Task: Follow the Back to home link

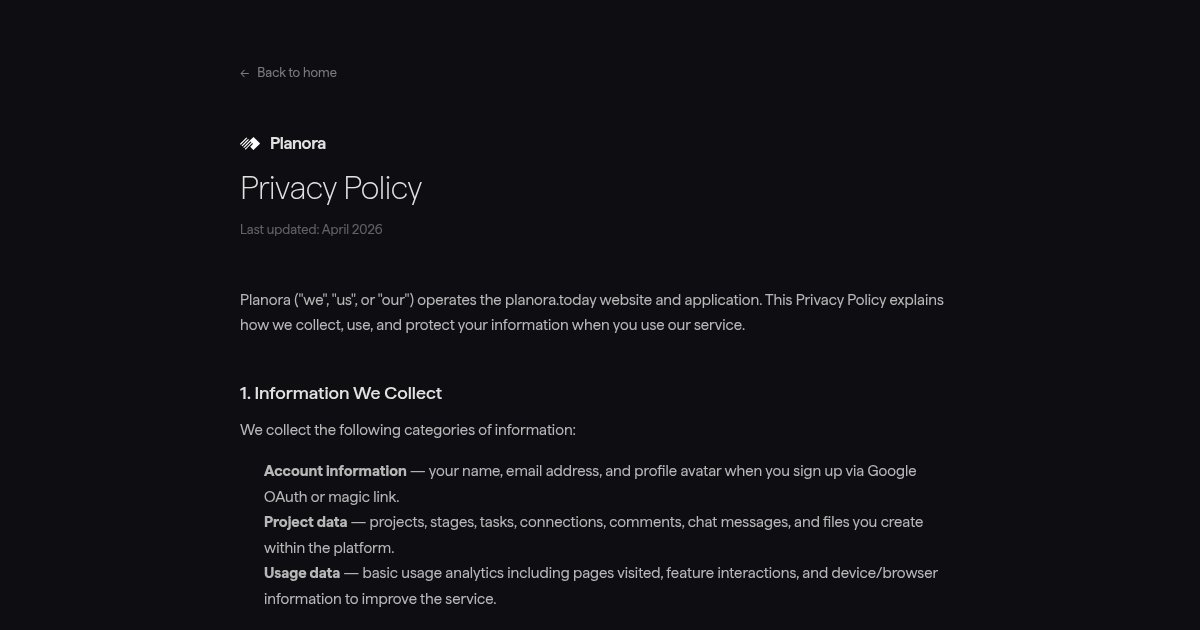Action: (x=288, y=72)
